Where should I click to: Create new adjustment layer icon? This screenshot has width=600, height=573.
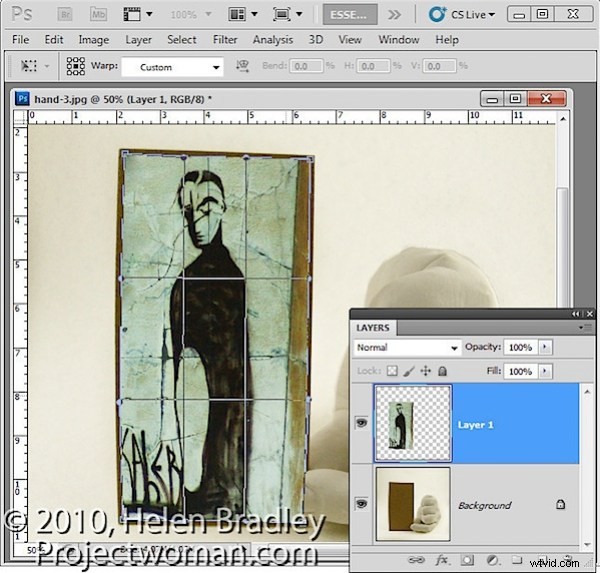pyautogui.click(x=492, y=560)
